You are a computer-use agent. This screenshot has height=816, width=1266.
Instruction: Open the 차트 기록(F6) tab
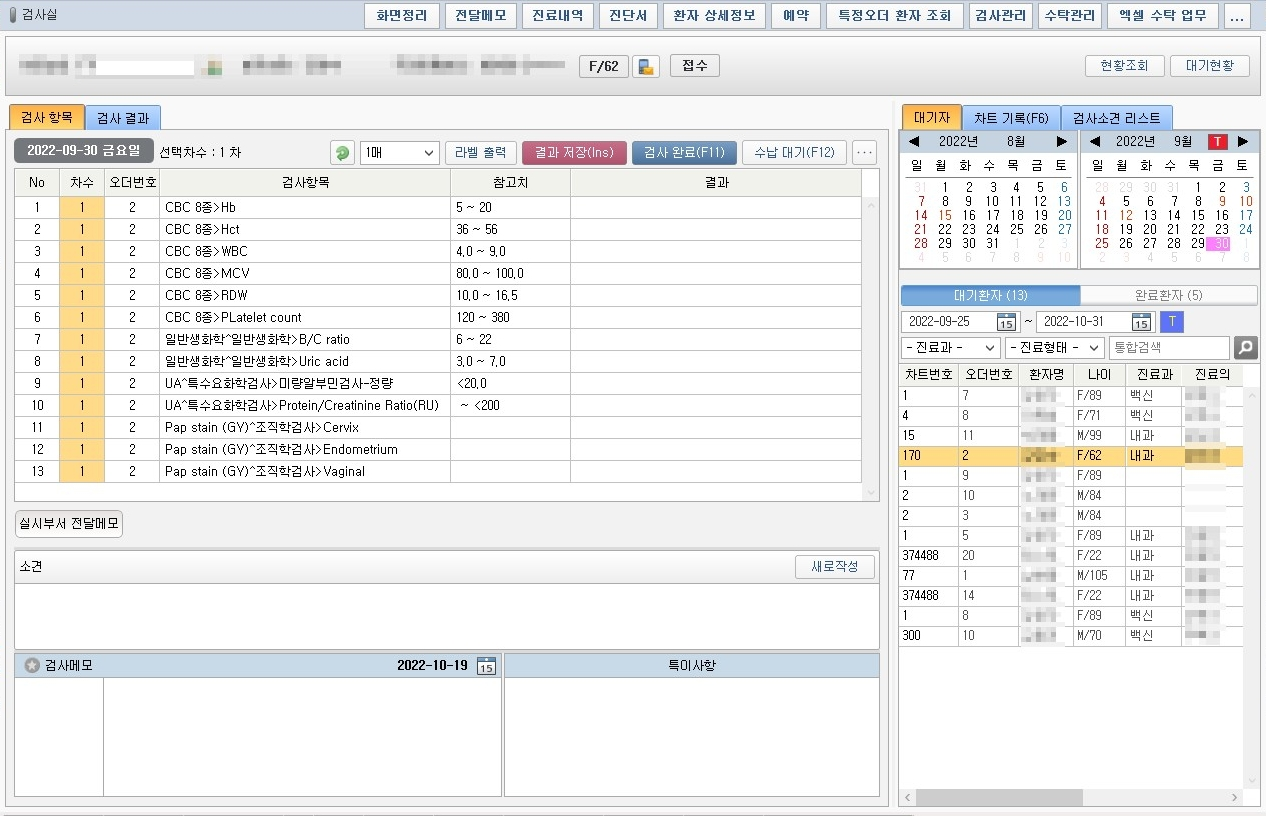pyautogui.click(x=1011, y=118)
